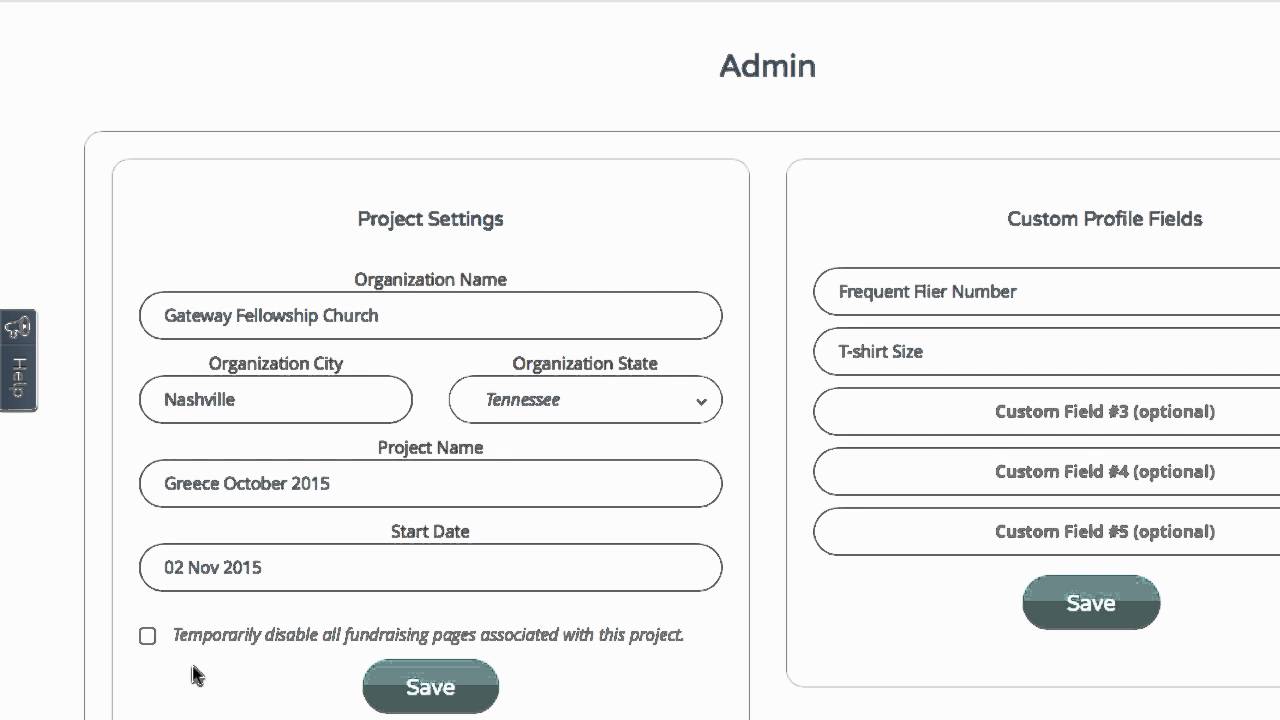Open the Help side tab label
Viewport: 1280px width, 720px height.
click(18, 376)
